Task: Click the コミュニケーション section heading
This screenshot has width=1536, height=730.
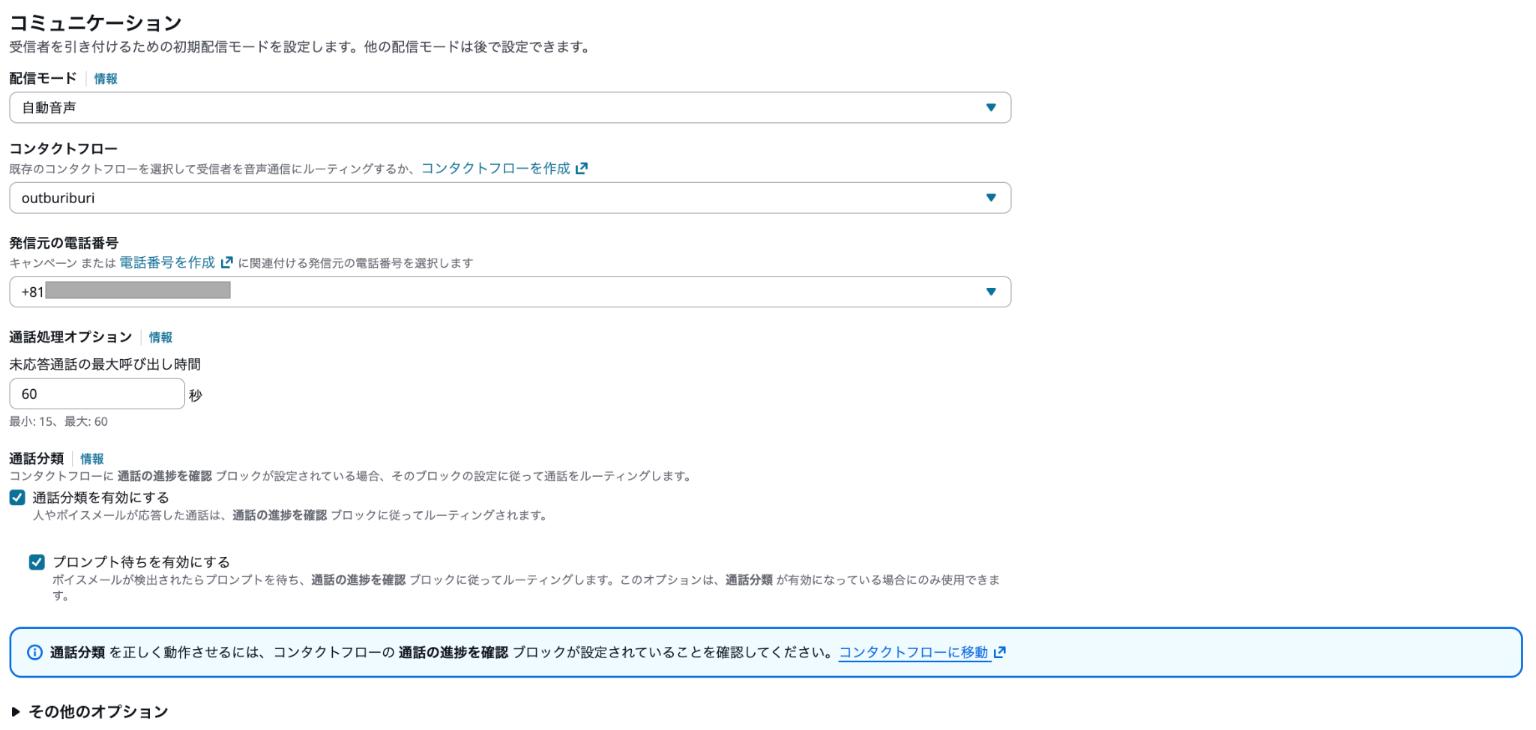Action: point(96,22)
